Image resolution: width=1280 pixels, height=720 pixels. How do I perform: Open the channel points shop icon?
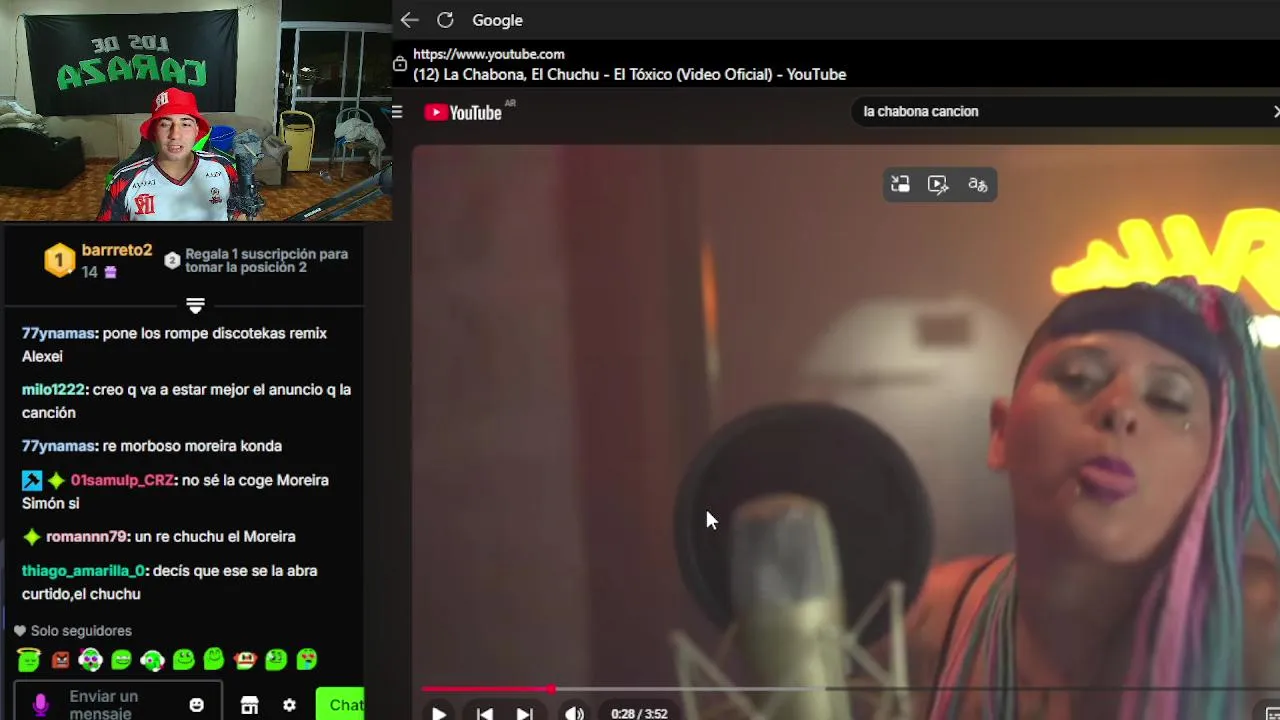click(250, 705)
